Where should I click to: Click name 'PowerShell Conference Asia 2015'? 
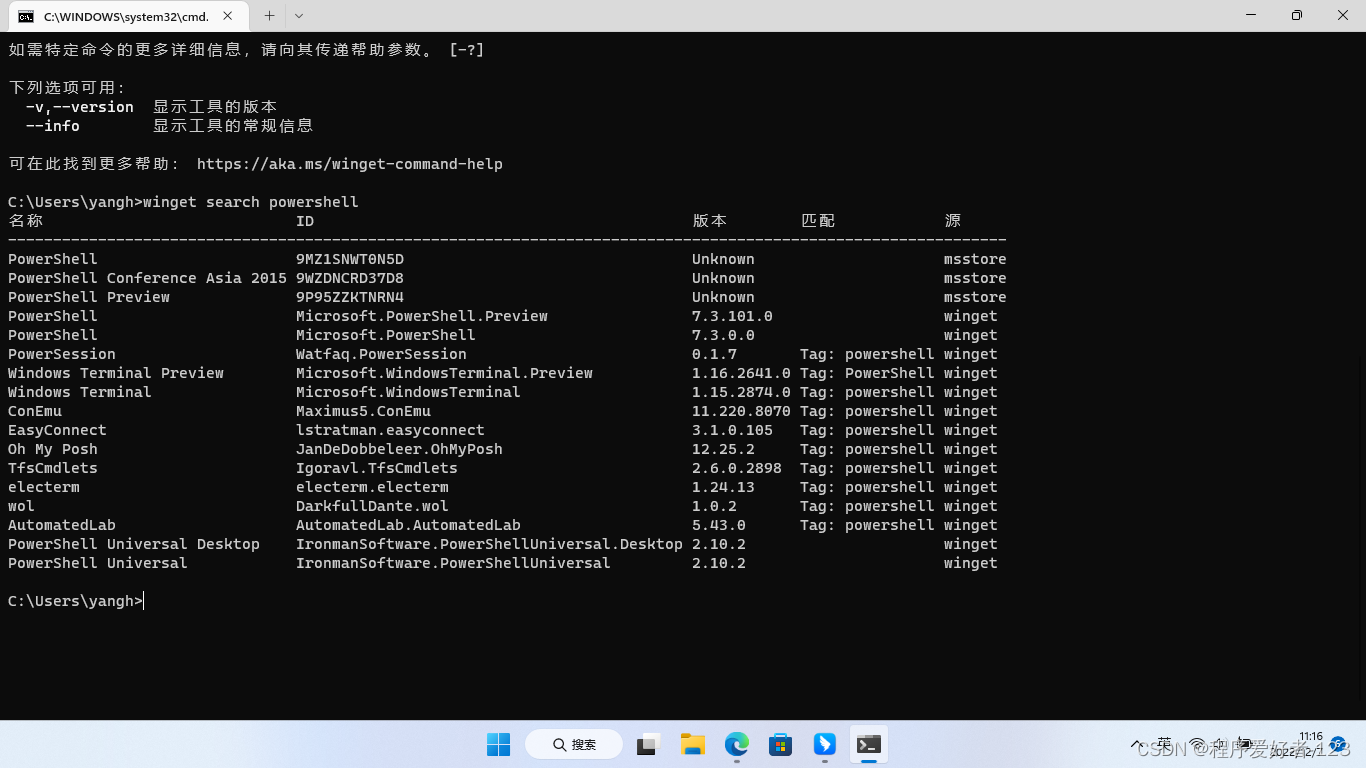tap(147, 278)
